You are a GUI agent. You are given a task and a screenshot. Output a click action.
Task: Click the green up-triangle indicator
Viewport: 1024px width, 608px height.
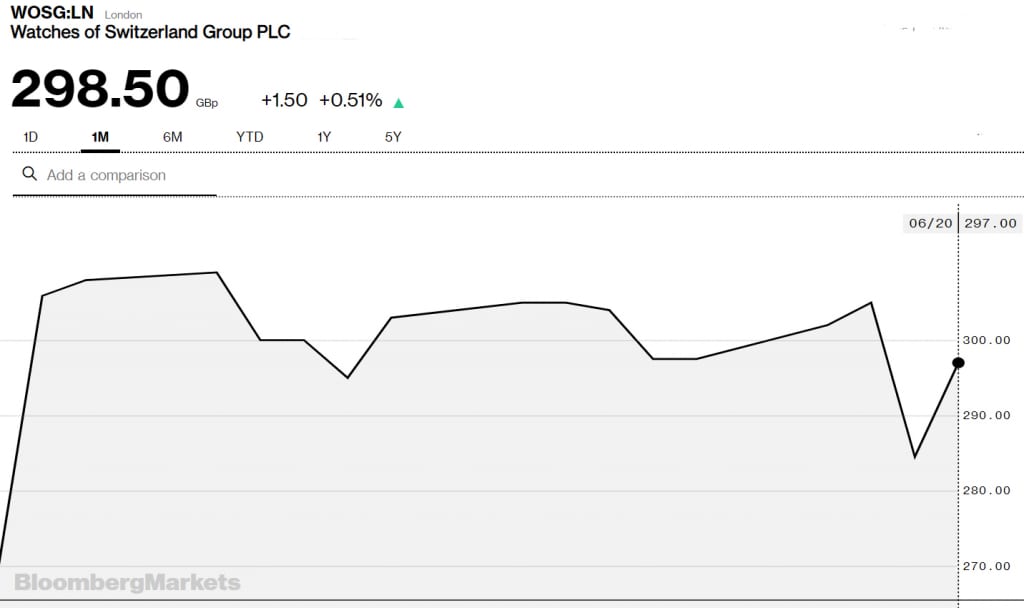click(399, 102)
